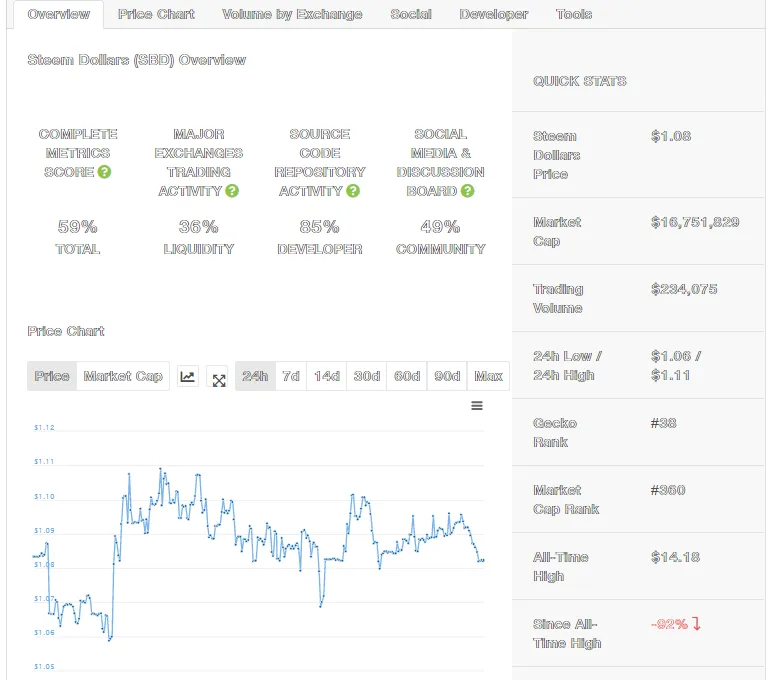The width and height of the screenshot is (773, 680).
Task: Open the Developer tab
Action: tap(493, 14)
